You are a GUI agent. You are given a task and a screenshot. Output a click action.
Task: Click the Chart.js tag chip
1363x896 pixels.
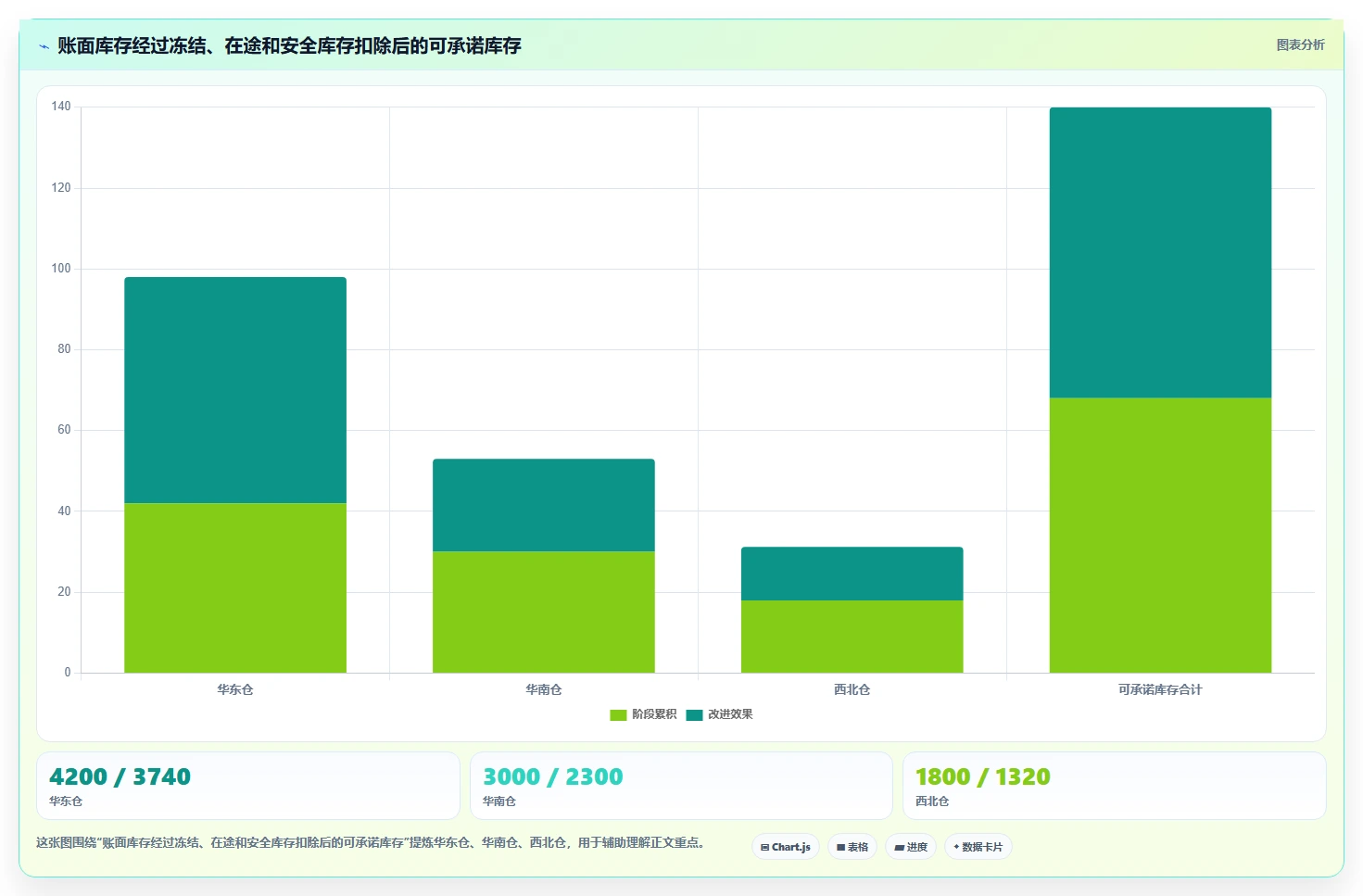click(785, 847)
